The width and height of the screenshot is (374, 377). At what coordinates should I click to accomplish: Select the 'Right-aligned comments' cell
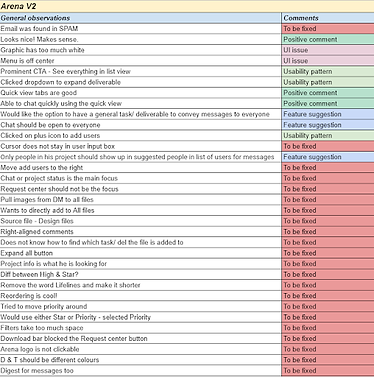click(140, 231)
